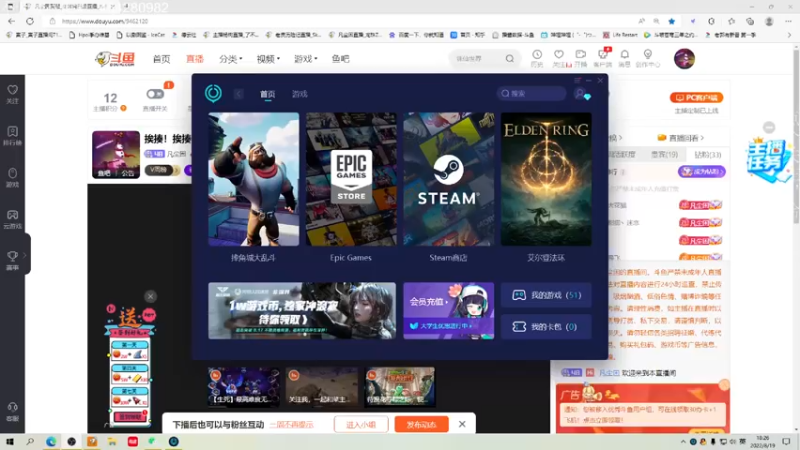Image resolution: width=800 pixels, height=450 pixels.
Task: Open the customer service headset icon in sidebar
Action: (x=12, y=407)
